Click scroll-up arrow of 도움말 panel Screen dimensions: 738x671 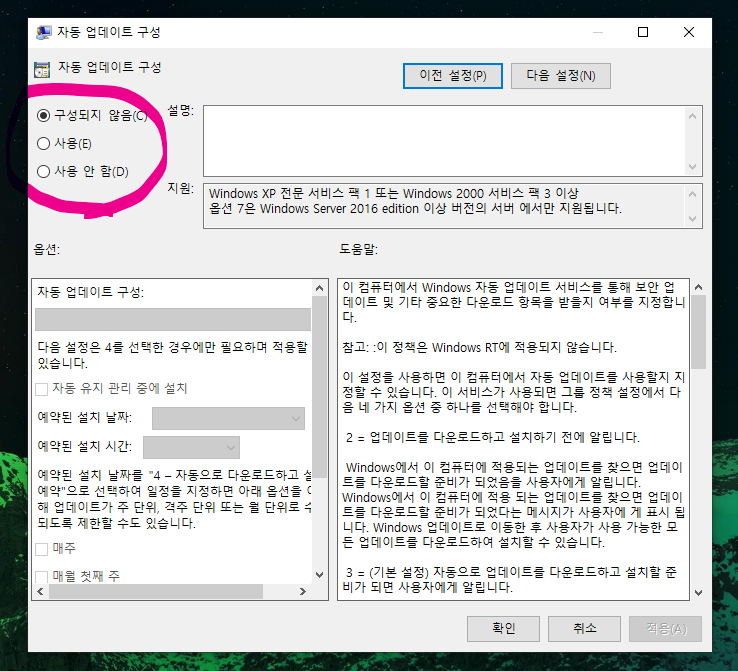tap(698, 287)
